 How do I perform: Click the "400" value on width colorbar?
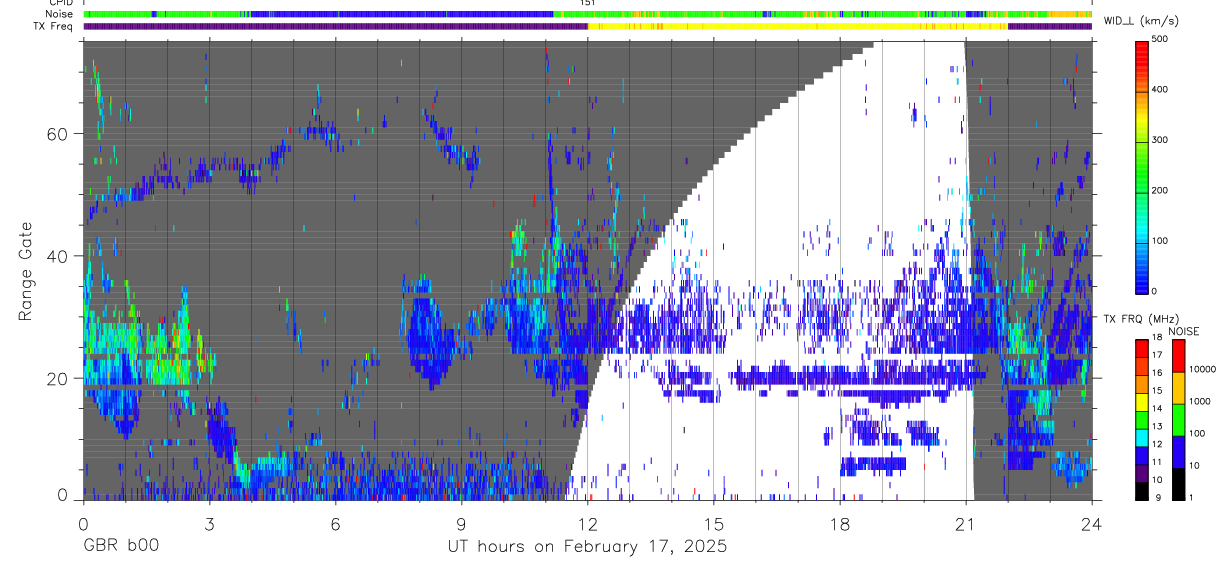tap(1159, 89)
